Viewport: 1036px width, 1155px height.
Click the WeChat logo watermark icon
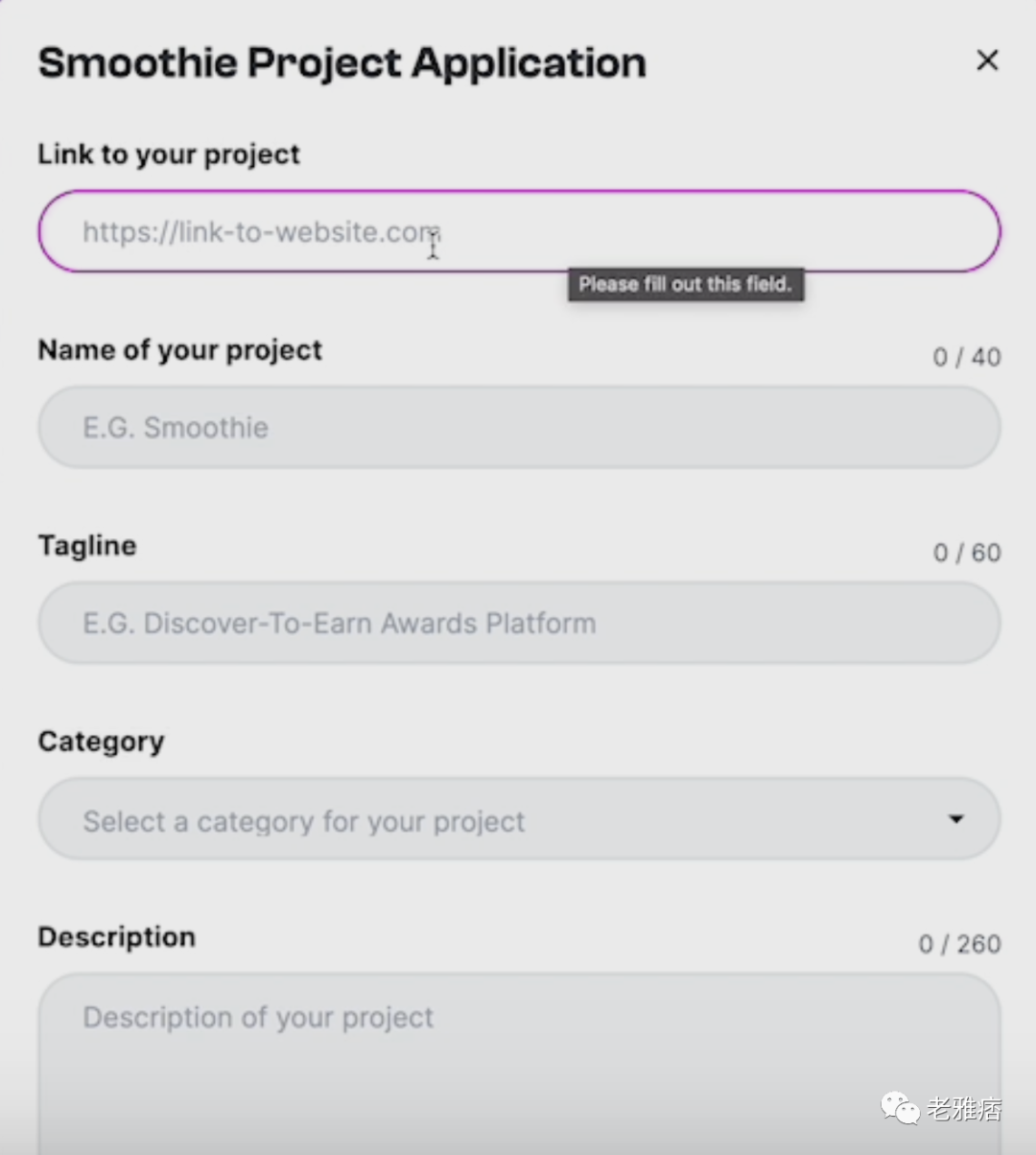900,1108
